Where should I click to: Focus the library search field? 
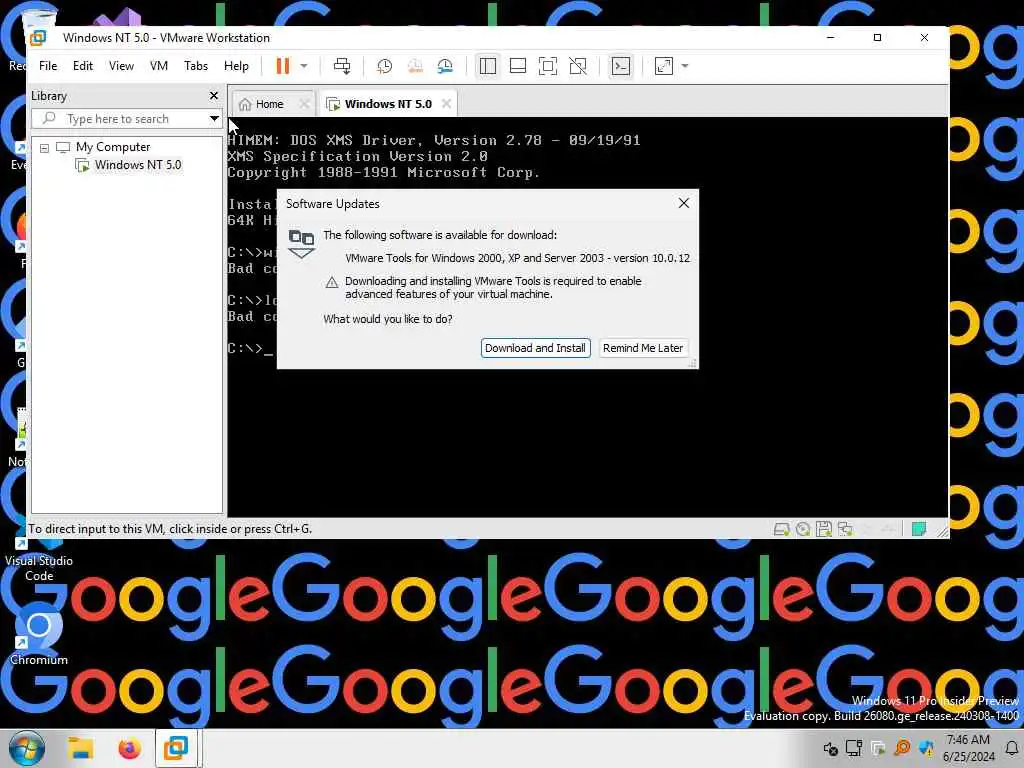pyautogui.click(x=118, y=119)
